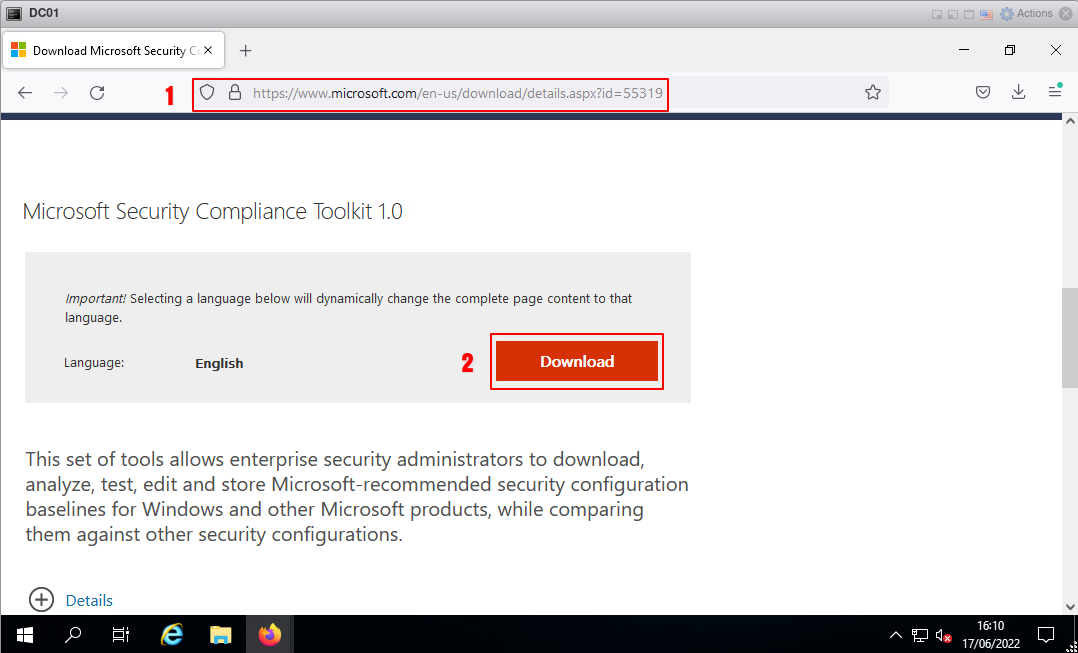This screenshot has width=1078, height=653.
Task: Click the page vertical scrollbar thumb
Action: 1069,340
